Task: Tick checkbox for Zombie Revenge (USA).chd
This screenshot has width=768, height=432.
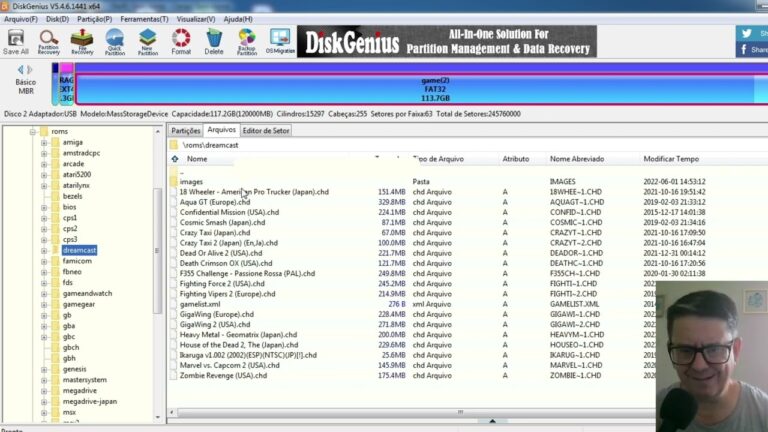Action: point(173,376)
